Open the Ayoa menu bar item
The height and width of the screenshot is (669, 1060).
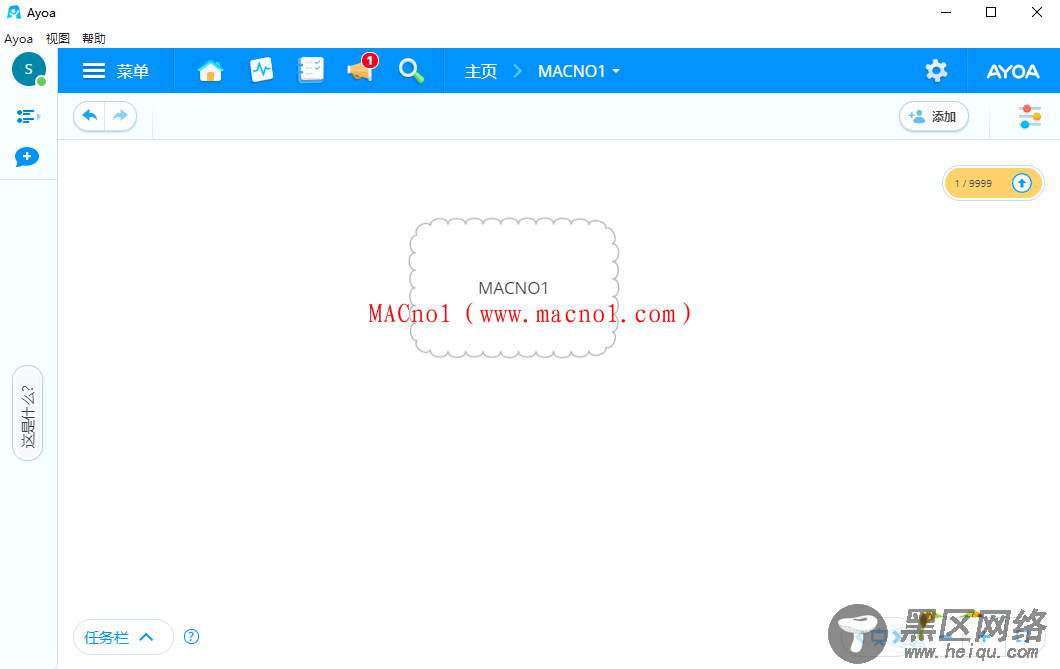[x=18, y=39]
